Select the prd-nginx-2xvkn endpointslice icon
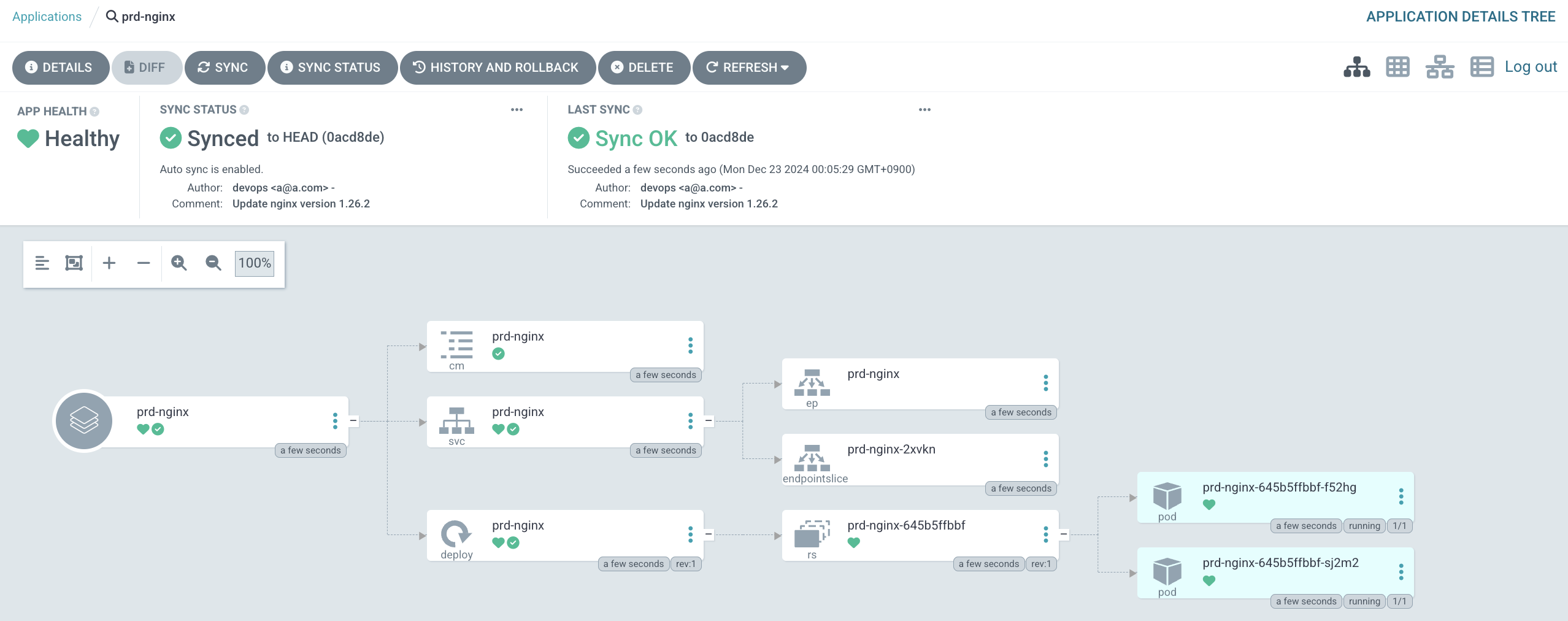The width and height of the screenshot is (1568, 621). point(812,458)
